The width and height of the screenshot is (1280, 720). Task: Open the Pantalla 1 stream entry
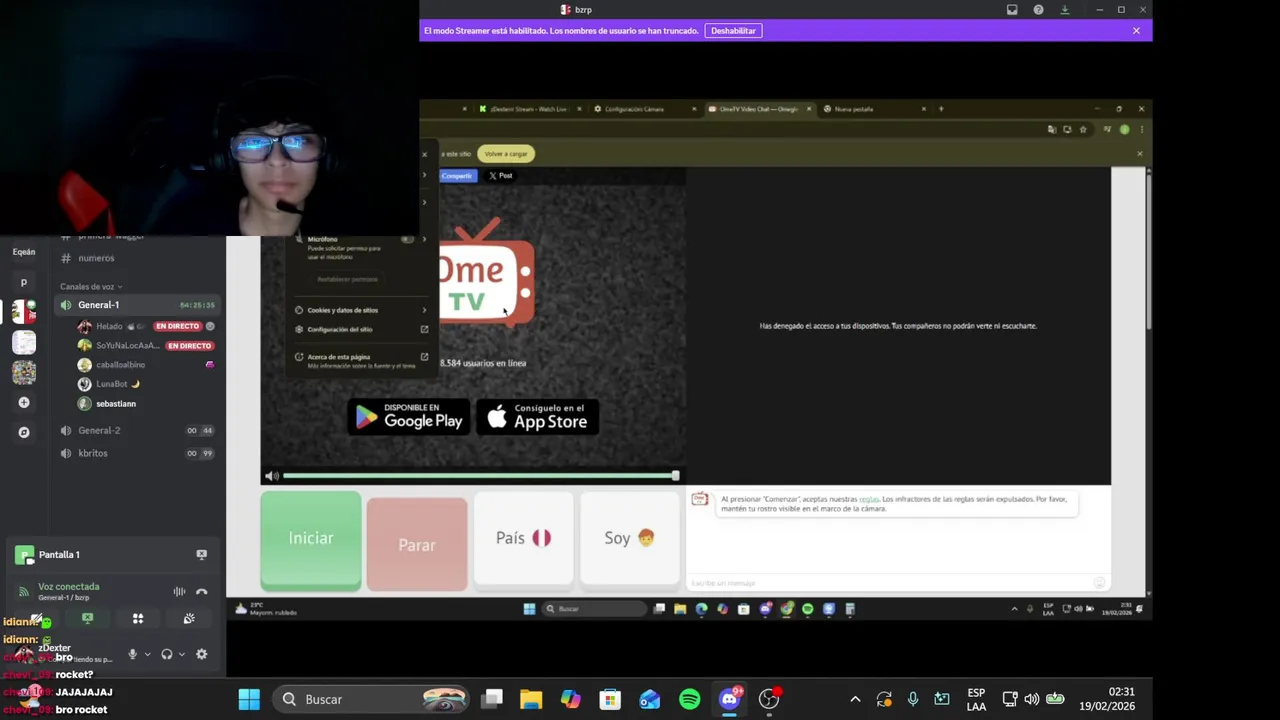59,555
